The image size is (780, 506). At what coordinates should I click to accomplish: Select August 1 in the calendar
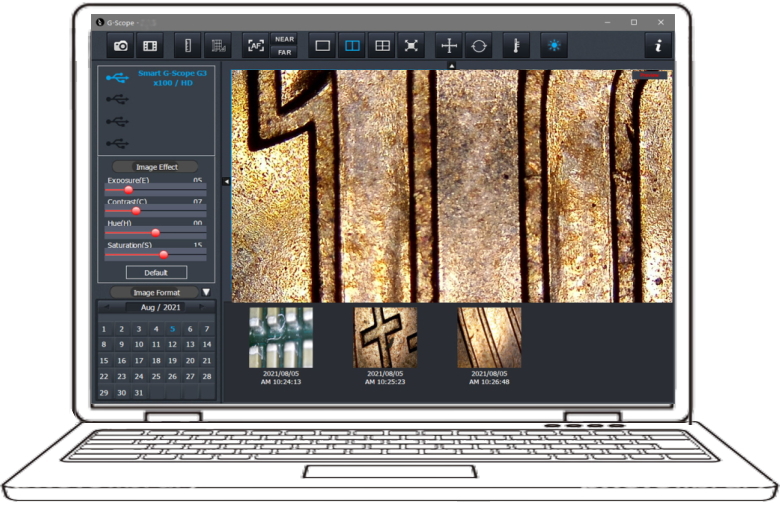[103, 329]
